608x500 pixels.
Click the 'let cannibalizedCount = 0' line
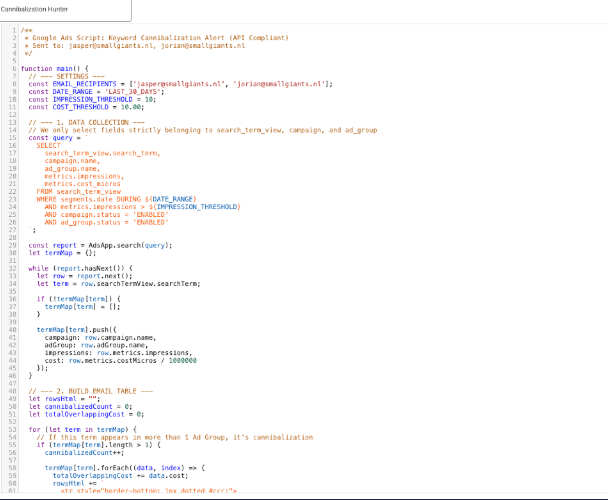coord(81,406)
